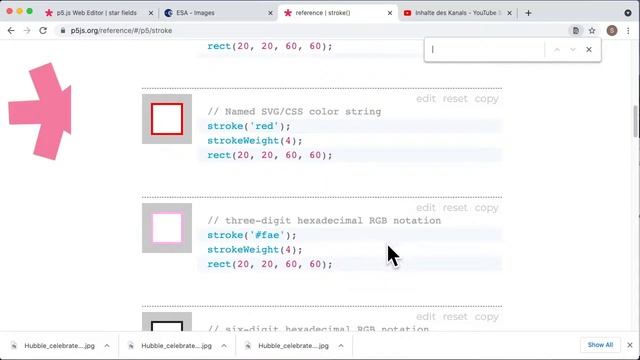Close the downloads bar
Image resolution: width=640 pixels, height=360 pixels.
coord(630,345)
